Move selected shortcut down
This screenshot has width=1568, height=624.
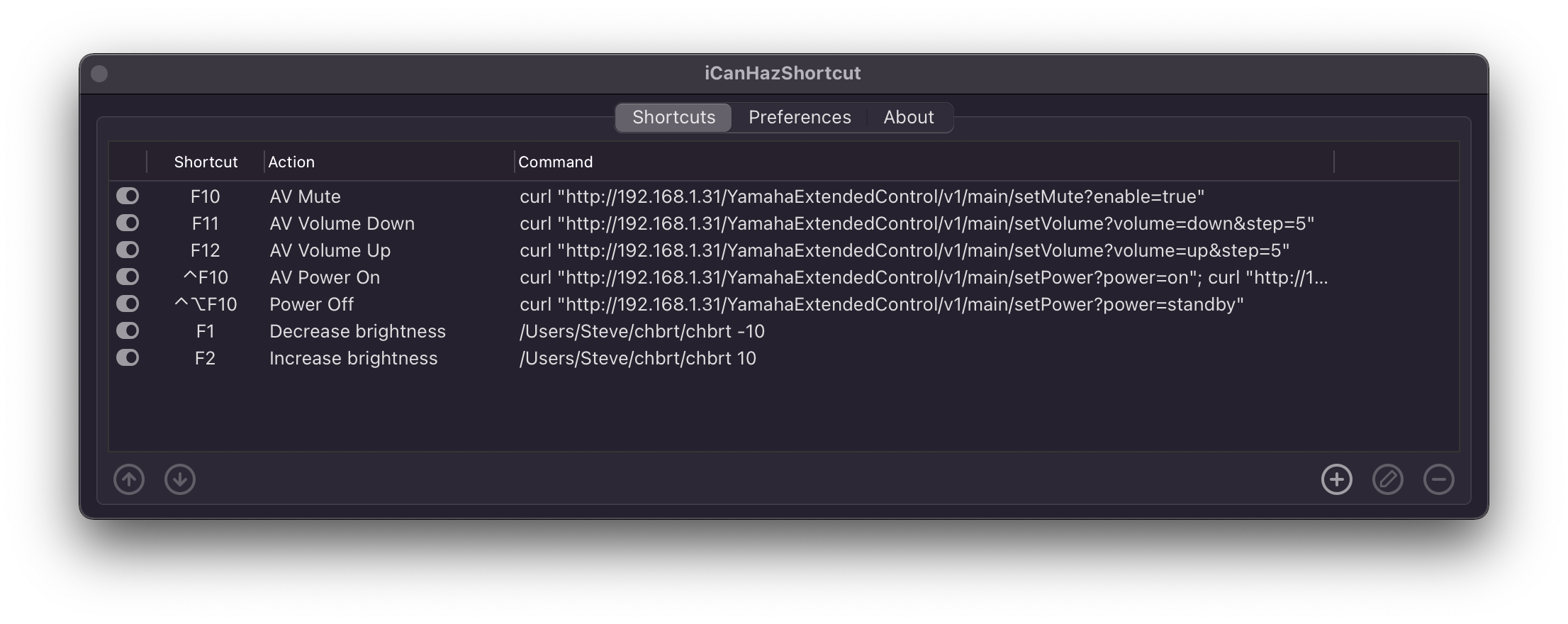pos(180,479)
